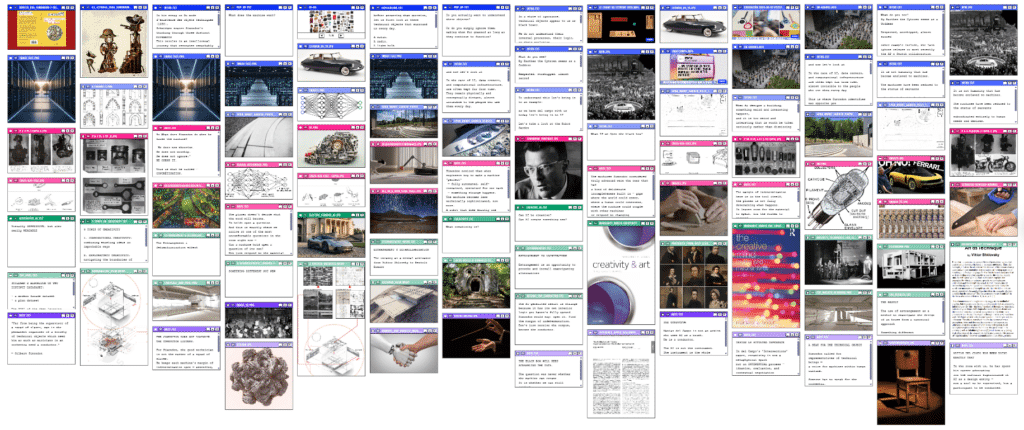Viewport: 1024px width, 430px height.
Task: Select the trees and paved plaza photo
Action: (x=838, y=136)
